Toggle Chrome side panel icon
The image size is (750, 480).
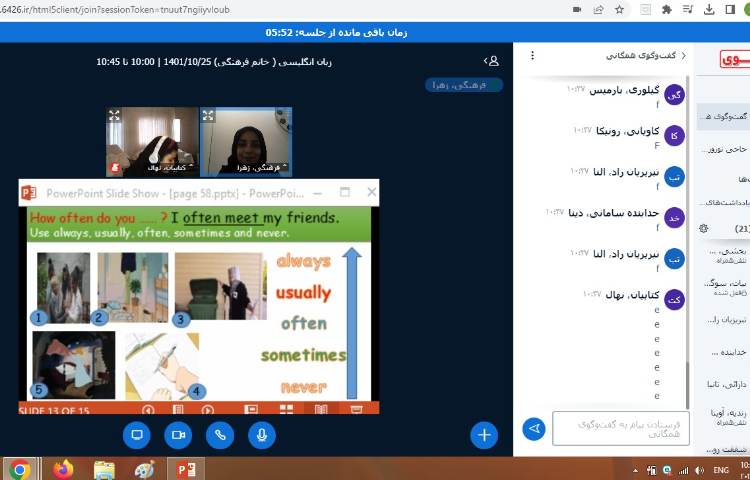730,10
